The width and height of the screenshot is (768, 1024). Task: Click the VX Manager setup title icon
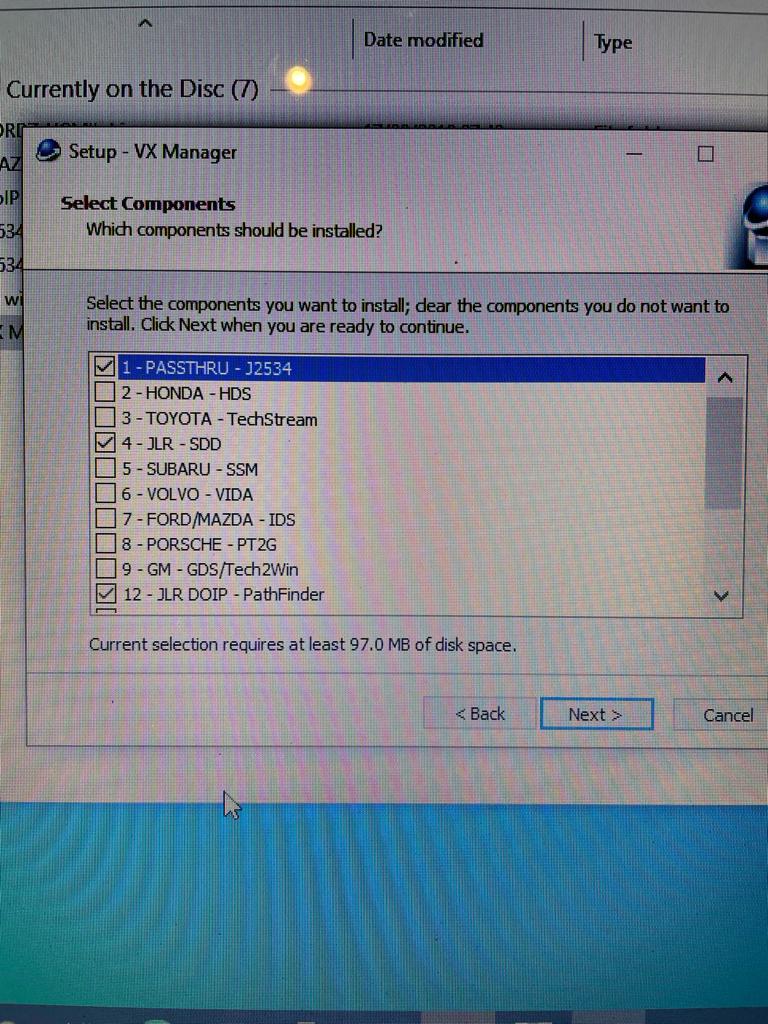47,152
